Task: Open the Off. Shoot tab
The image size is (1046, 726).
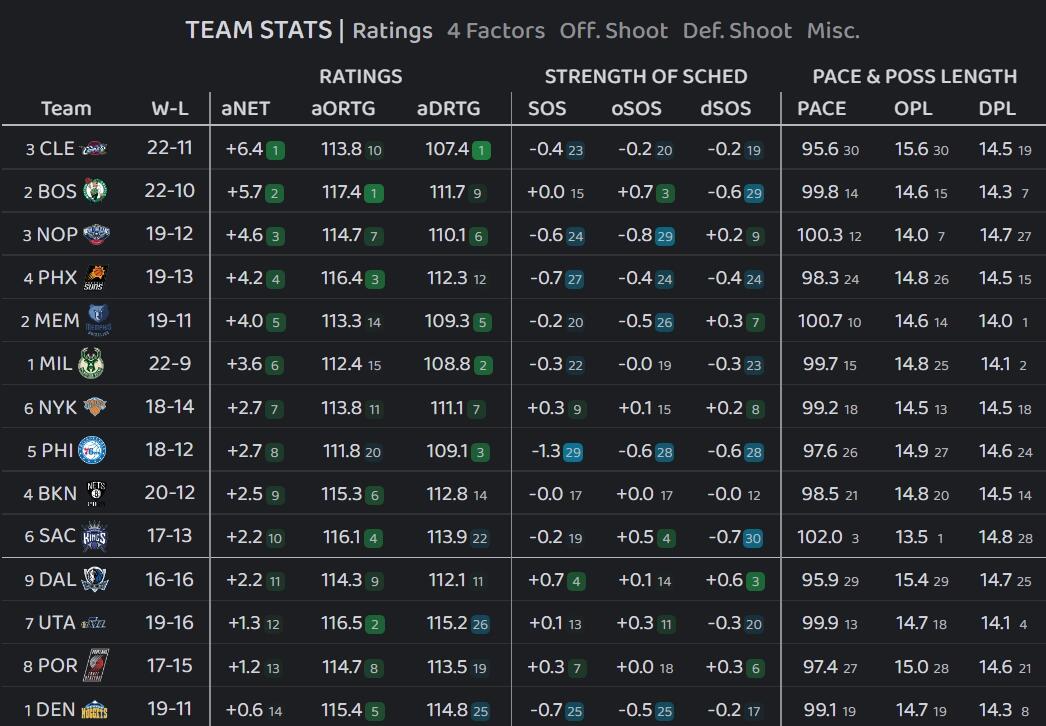Action: coord(613,31)
